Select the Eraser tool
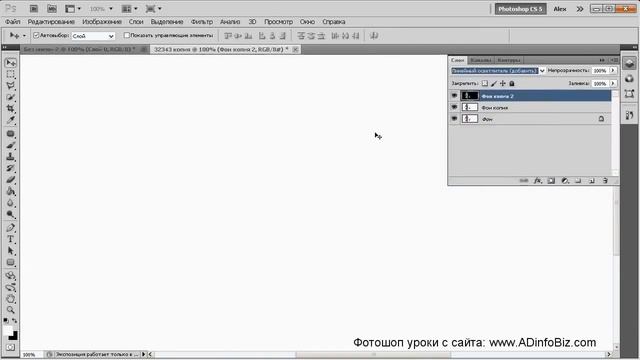 point(11,180)
